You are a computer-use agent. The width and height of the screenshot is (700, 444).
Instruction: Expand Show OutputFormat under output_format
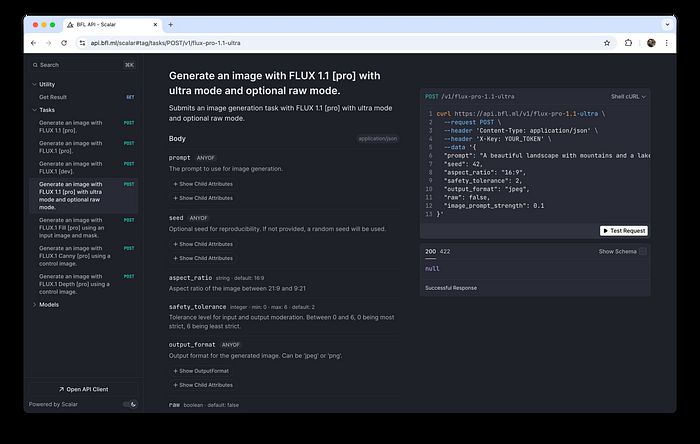[203, 371]
